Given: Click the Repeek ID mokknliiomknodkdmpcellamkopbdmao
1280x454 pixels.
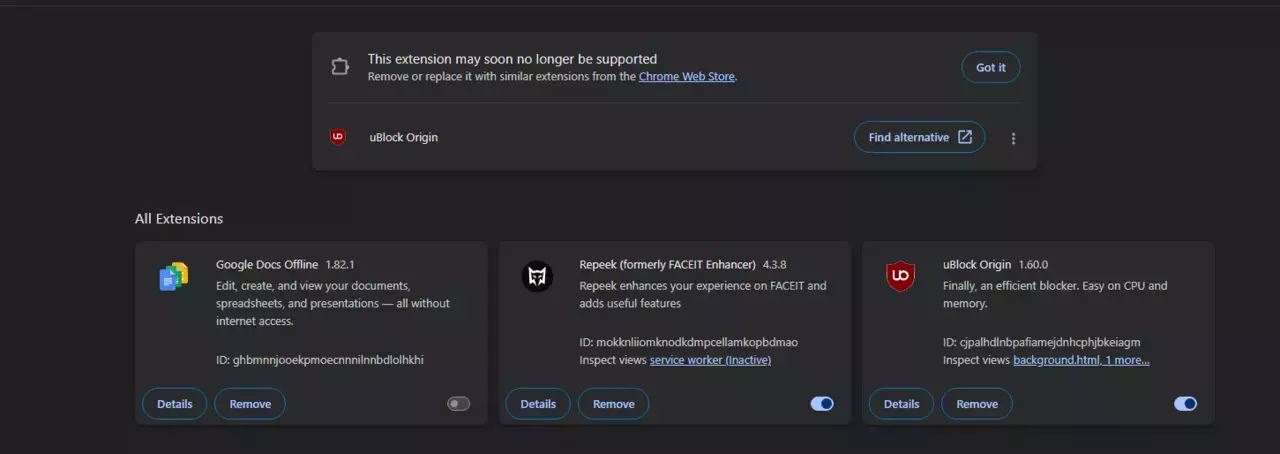Looking at the screenshot, I should (689, 342).
